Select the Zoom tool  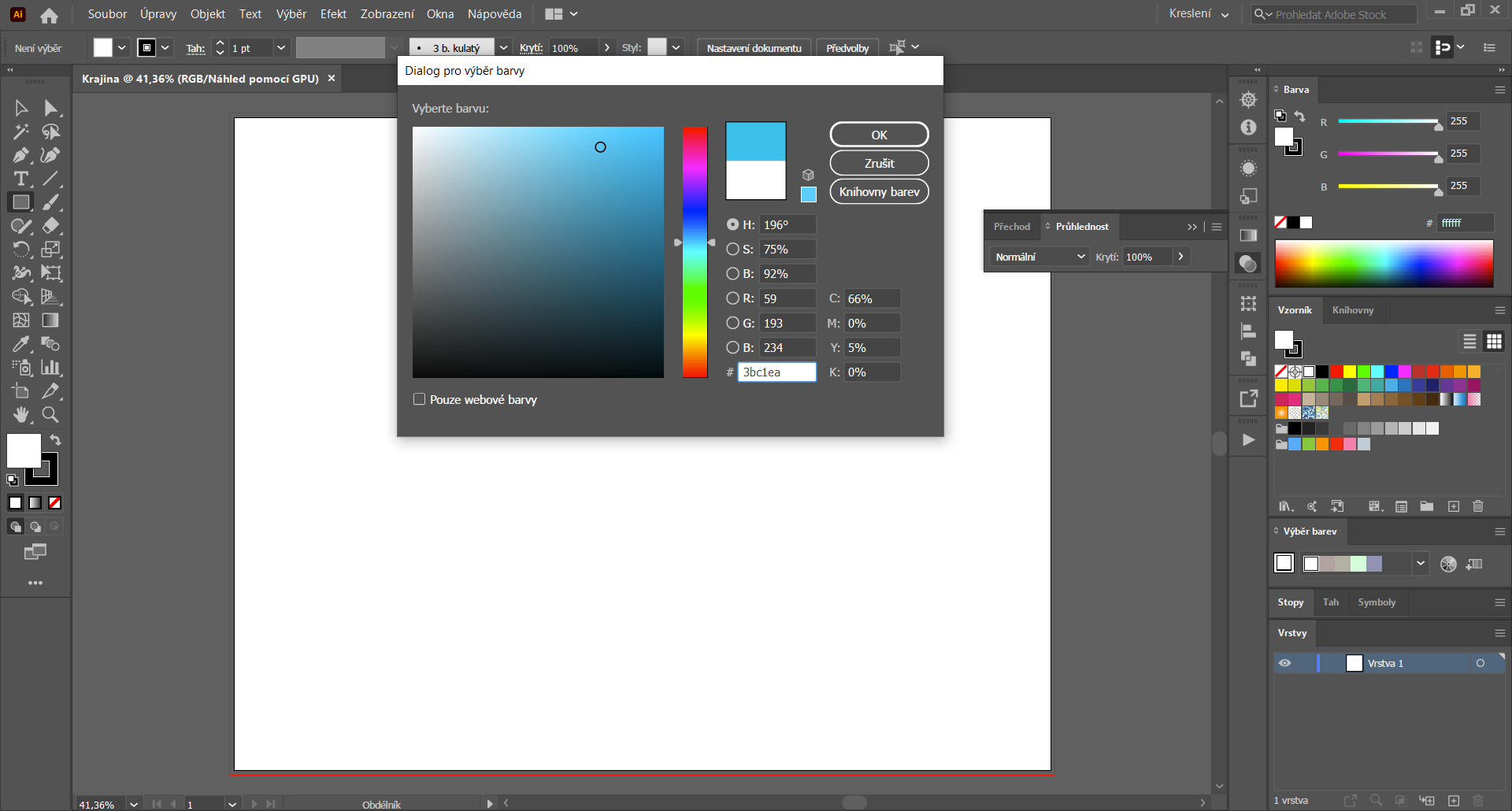click(50, 415)
